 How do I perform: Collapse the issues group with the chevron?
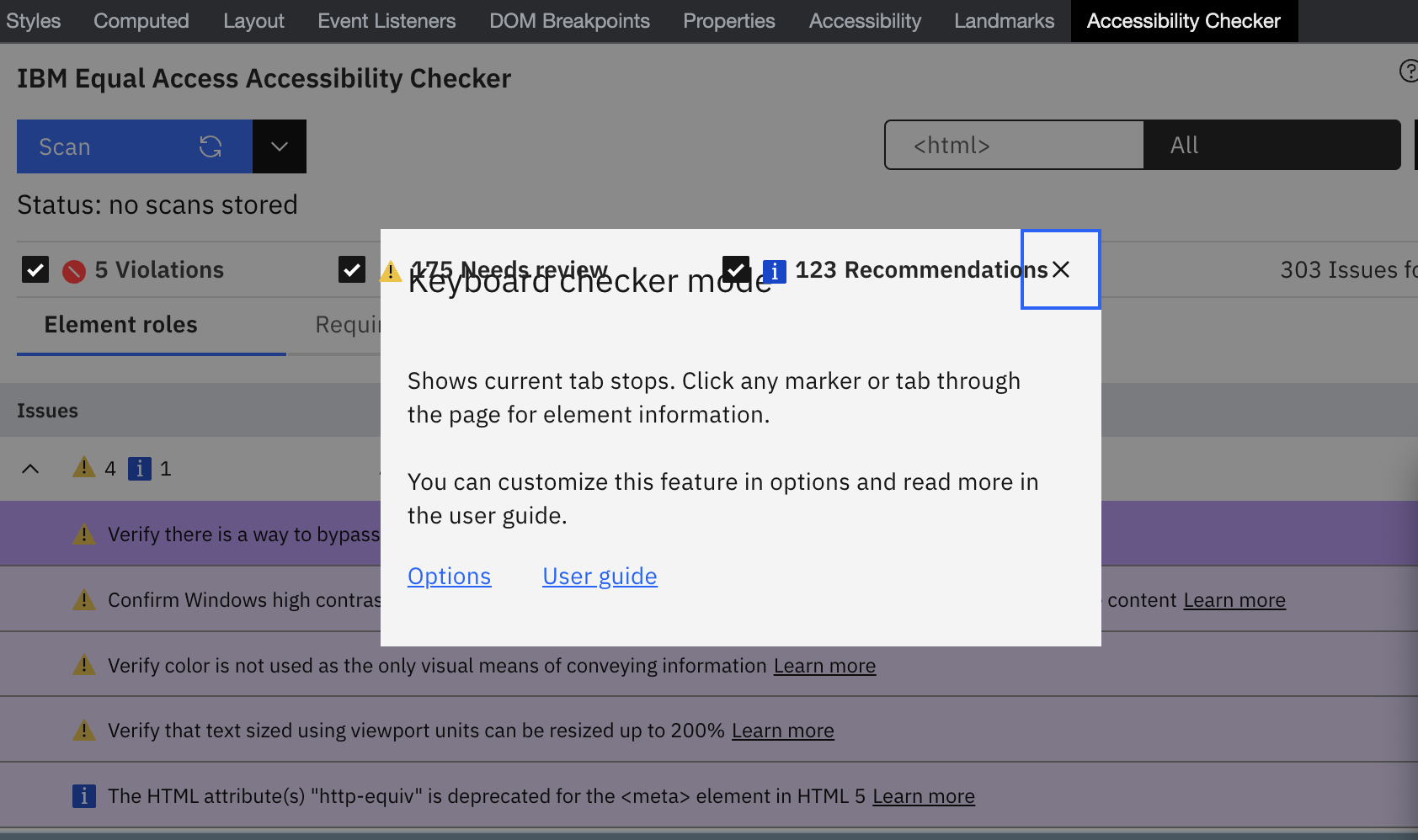[x=31, y=468]
